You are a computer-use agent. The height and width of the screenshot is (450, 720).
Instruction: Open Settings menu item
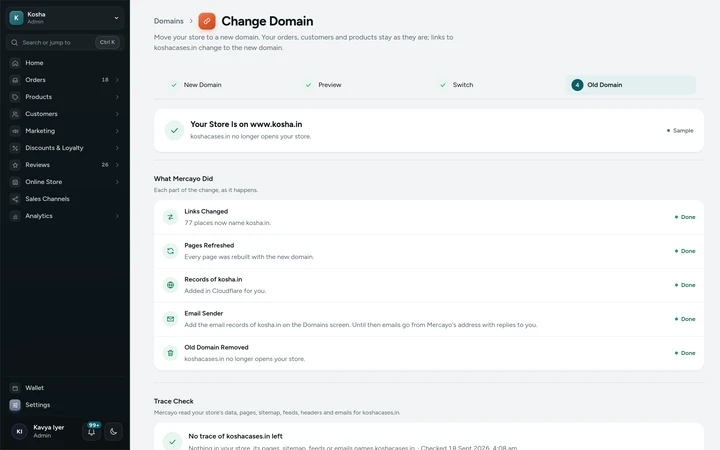click(x=65, y=405)
